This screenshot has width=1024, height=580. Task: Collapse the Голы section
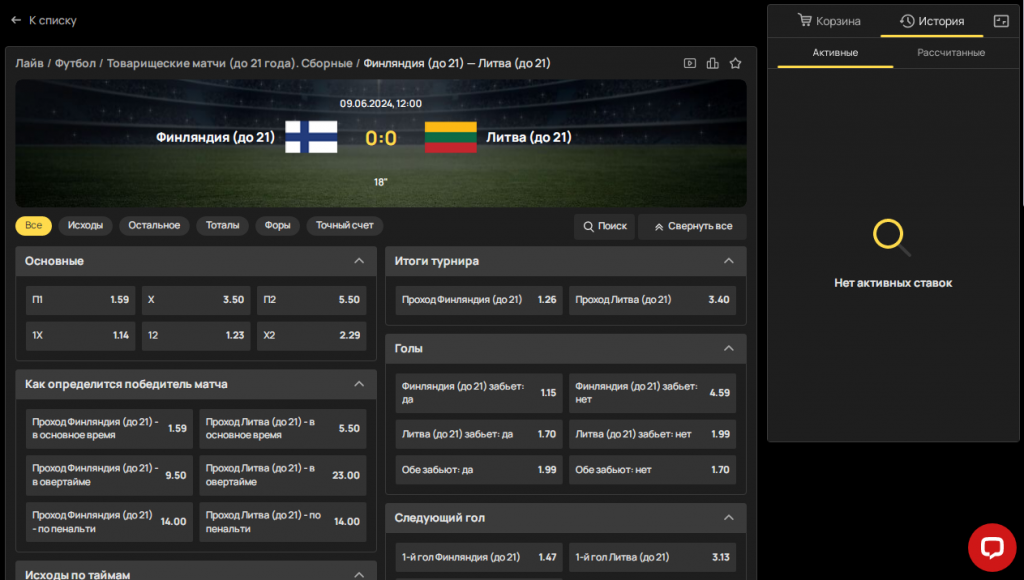pos(729,348)
